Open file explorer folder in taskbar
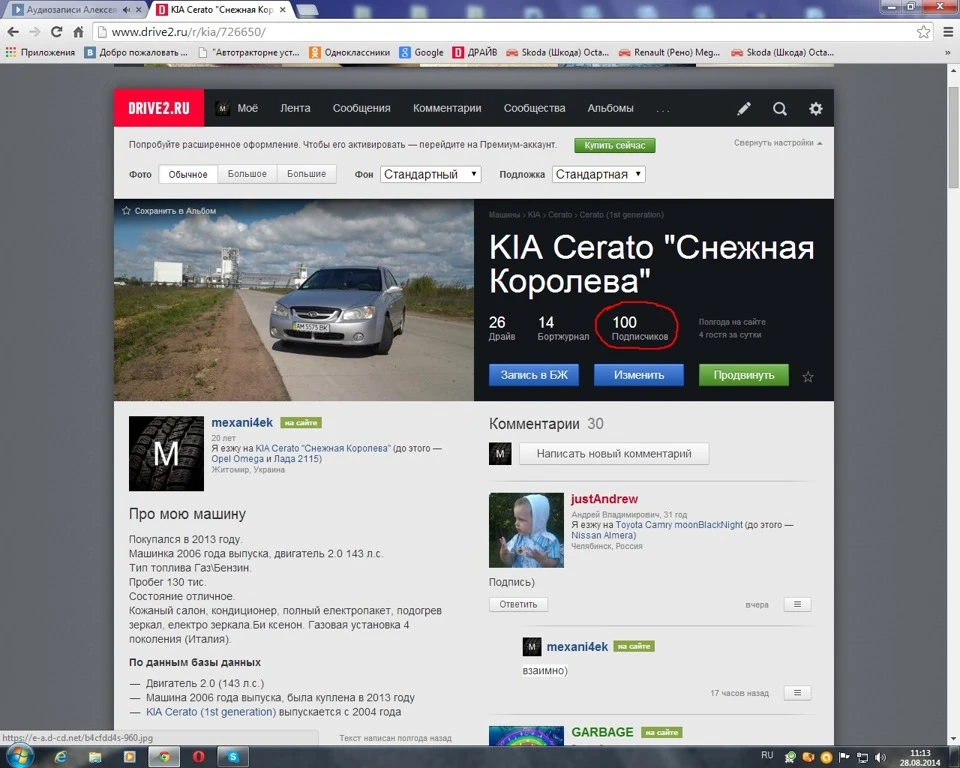This screenshot has height=768, width=960. point(95,757)
